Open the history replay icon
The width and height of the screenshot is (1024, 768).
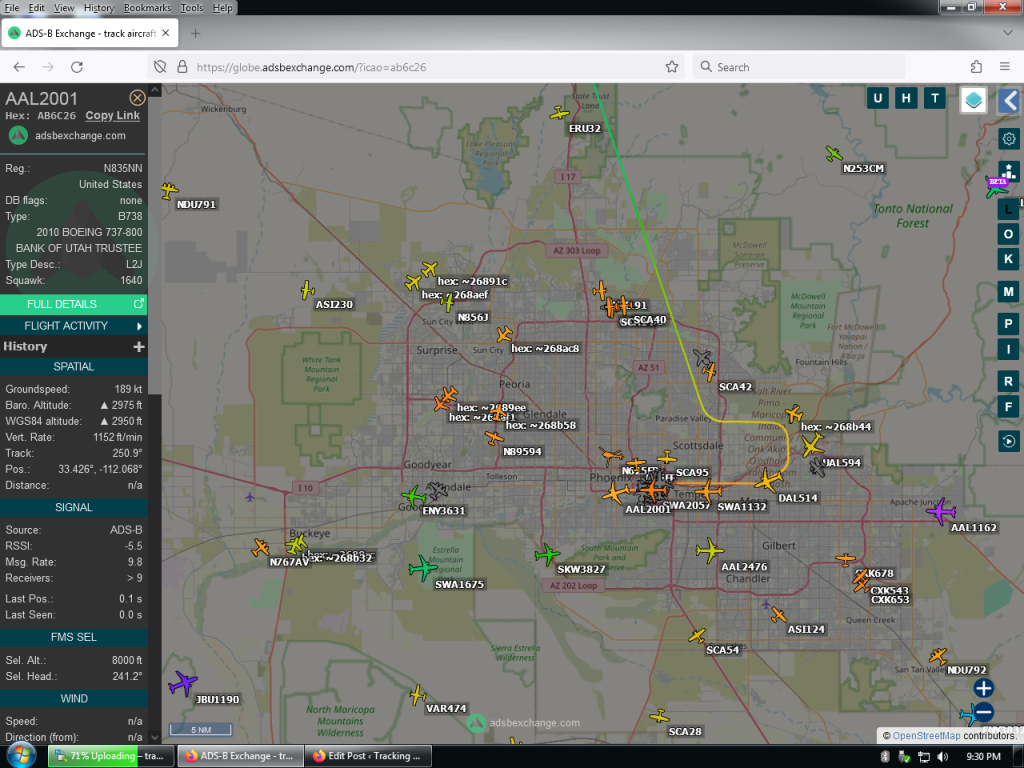[1008, 441]
